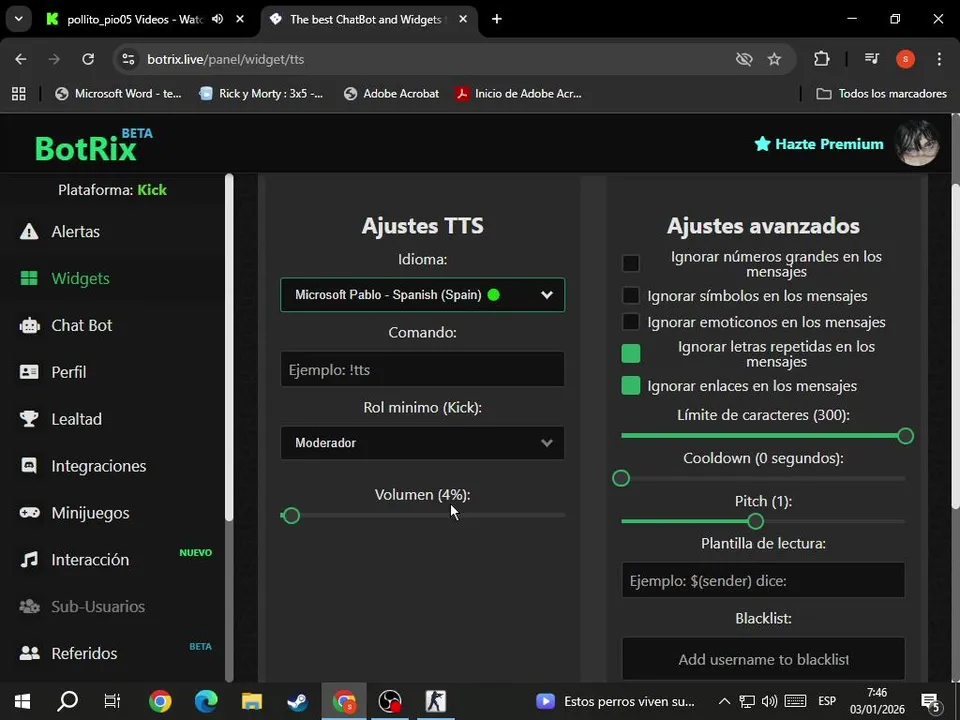Open the Referidos people icon
The height and width of the screenshot is (720, 960).
29,653
